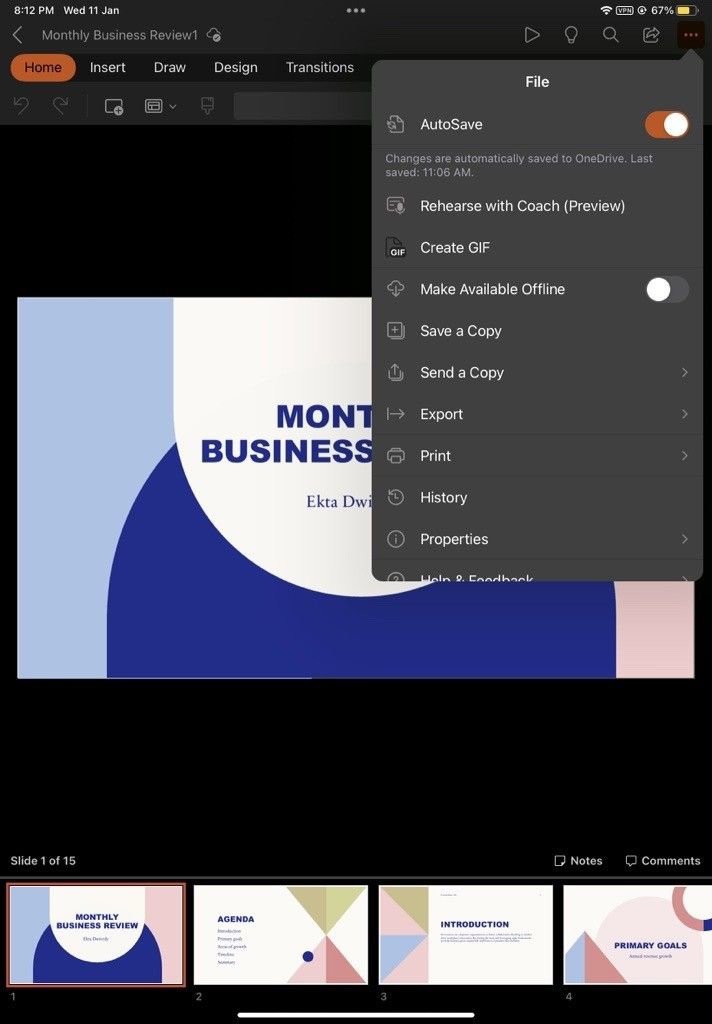
Task: Enable Make Available Offline switch
Action: click(x=667, y=289)
